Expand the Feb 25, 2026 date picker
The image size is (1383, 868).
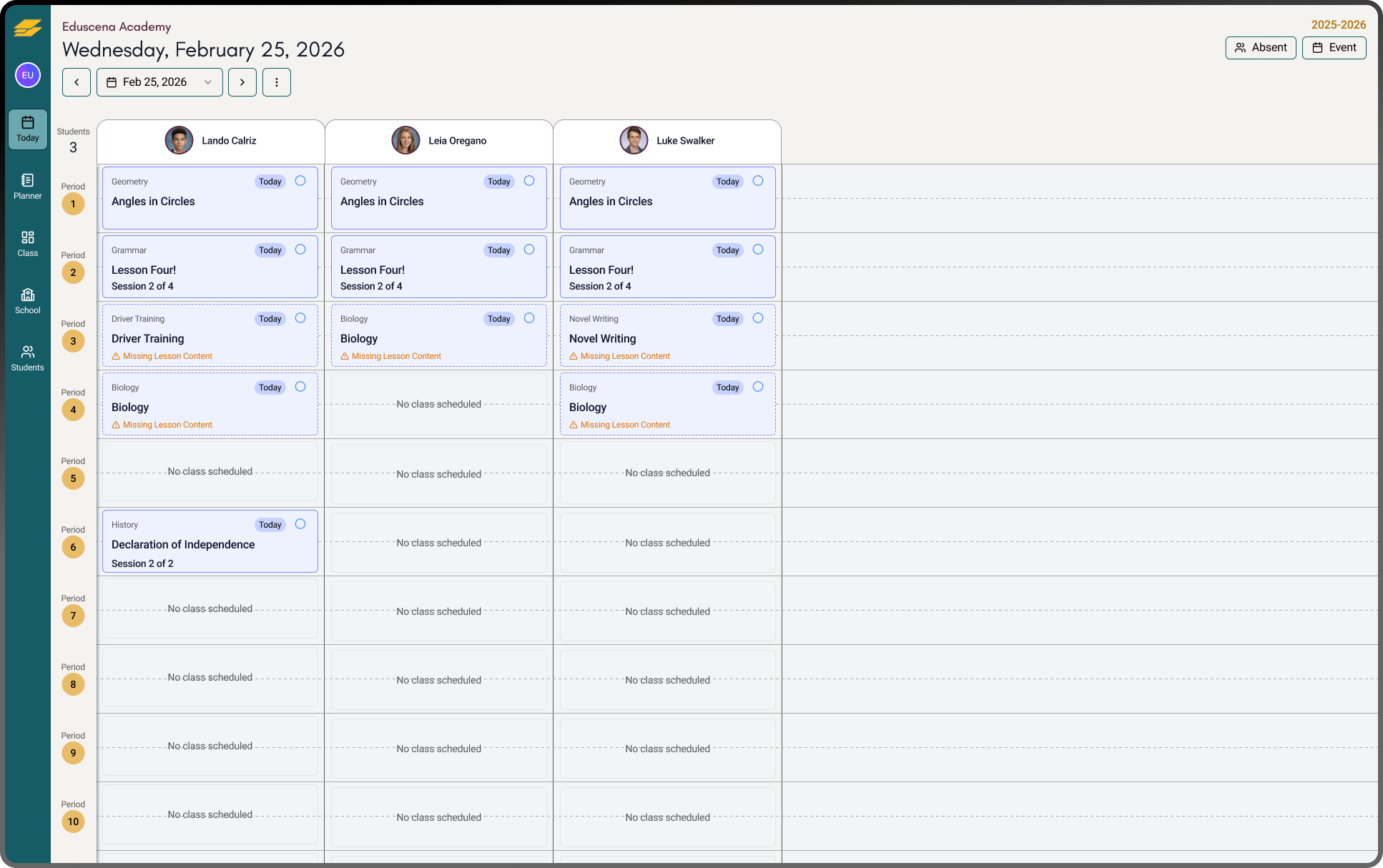159,82
